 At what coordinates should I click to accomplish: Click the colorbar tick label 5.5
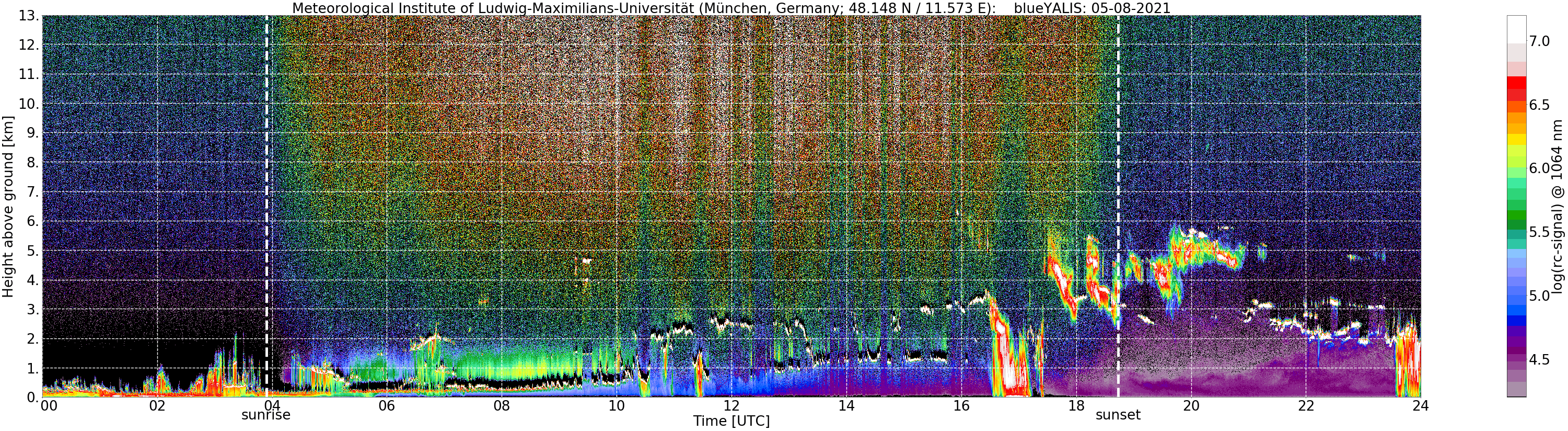pos(1539,232)
